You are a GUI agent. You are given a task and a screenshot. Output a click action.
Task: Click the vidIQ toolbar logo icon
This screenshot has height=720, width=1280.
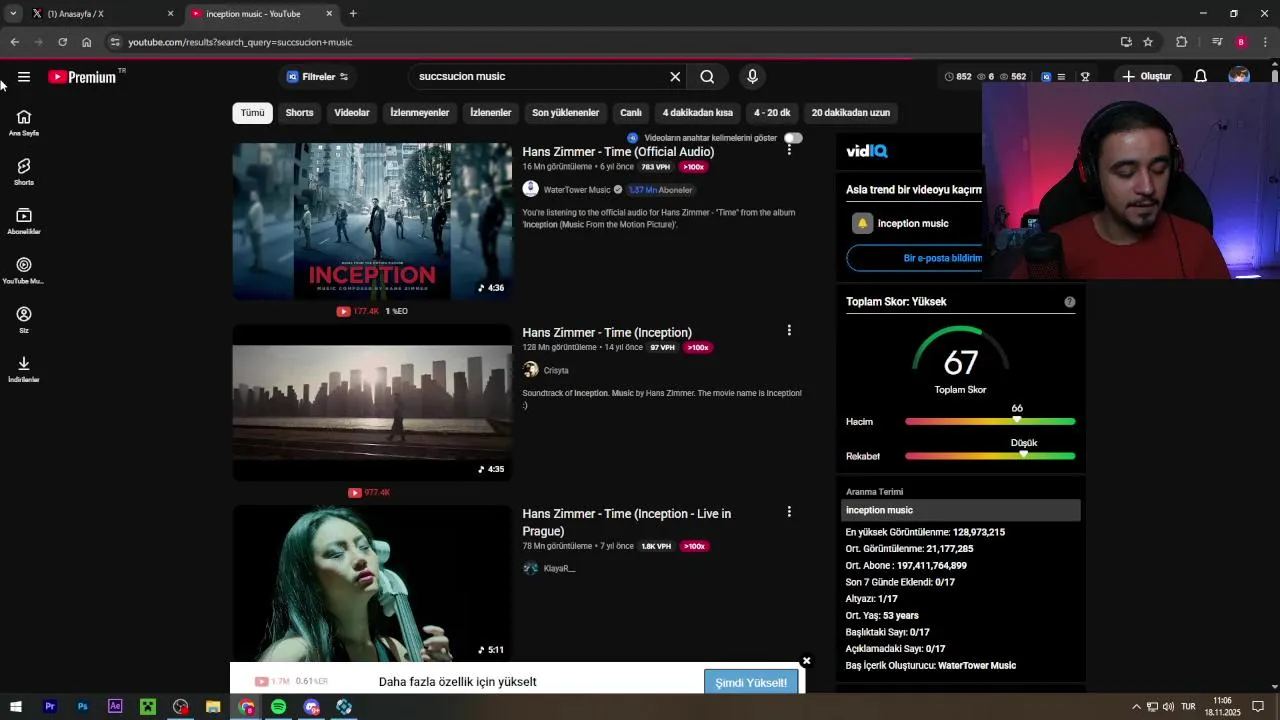coord(1046,77)
